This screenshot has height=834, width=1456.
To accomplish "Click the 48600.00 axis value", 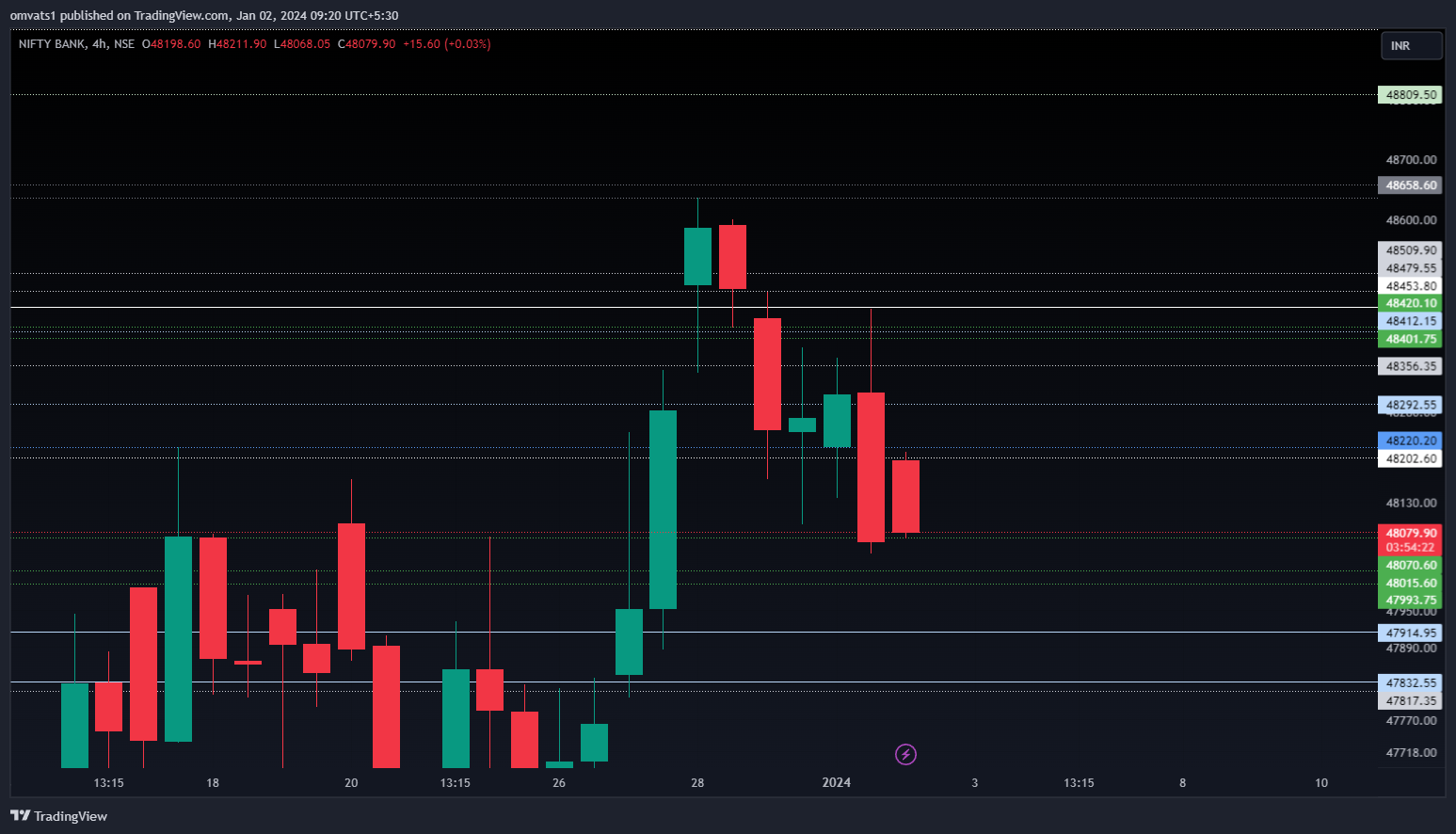I will [x=1411, y=220].
